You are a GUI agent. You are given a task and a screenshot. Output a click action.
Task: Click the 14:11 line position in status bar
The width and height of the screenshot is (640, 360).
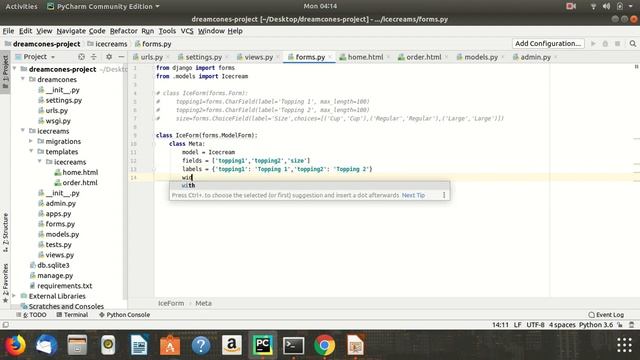500,325
